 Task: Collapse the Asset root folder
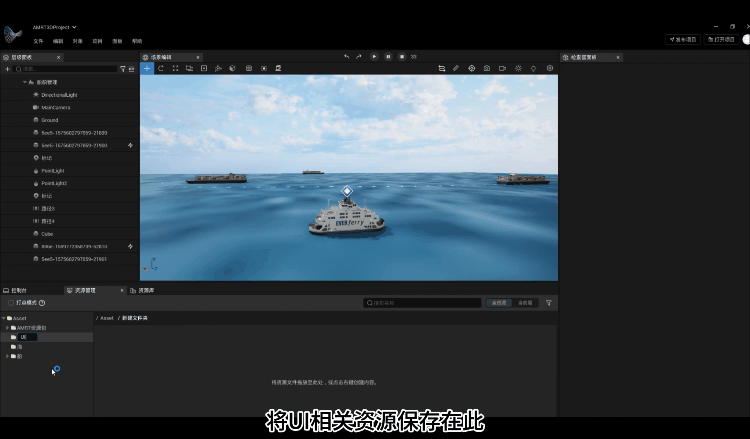(4, 318)
